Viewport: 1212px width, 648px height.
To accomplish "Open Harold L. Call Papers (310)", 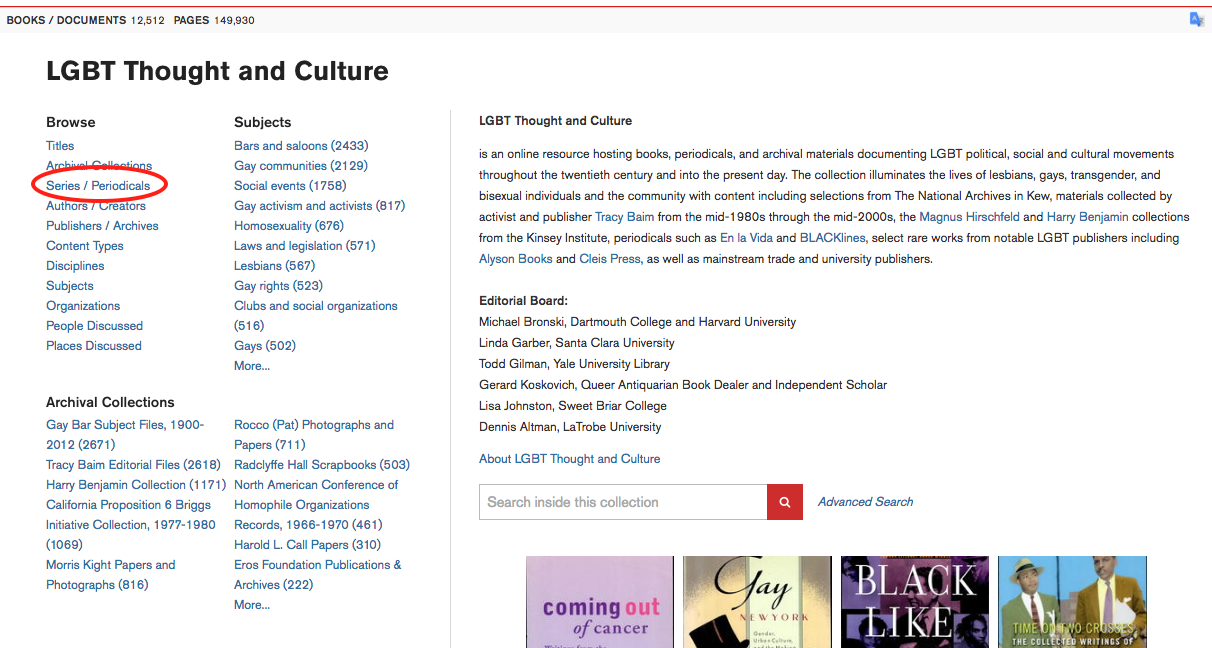I will pos(307,545).
